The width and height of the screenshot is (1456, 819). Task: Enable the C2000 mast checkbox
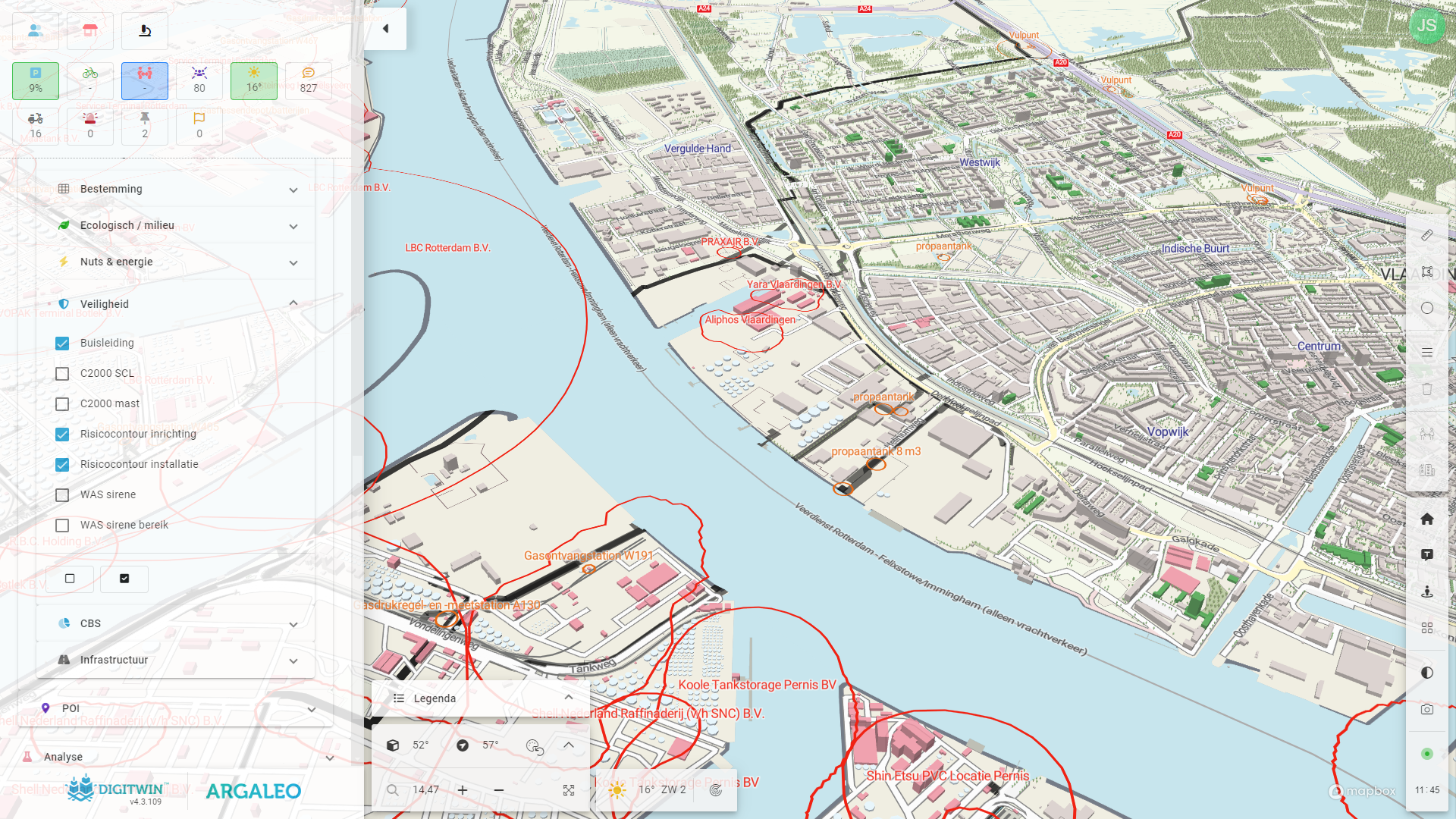tap(62, 404)
